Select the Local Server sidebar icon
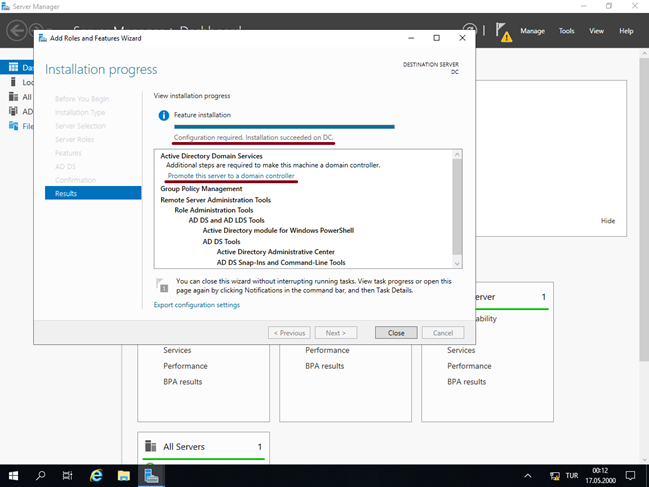Image resolution: width=649 pixels, height=487 pixels. click(x=13, y=82)
